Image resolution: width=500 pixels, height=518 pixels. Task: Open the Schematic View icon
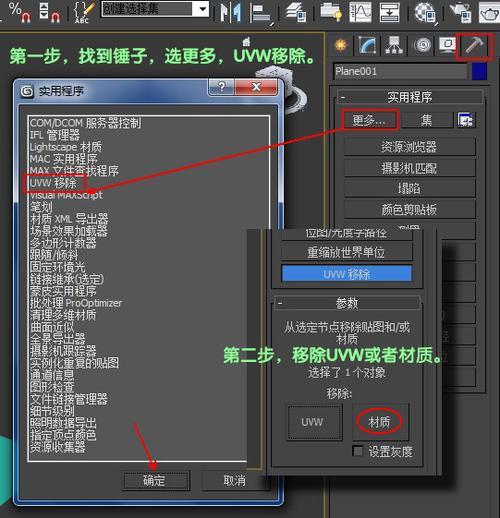pyautogui.click(x=389, y=12)
